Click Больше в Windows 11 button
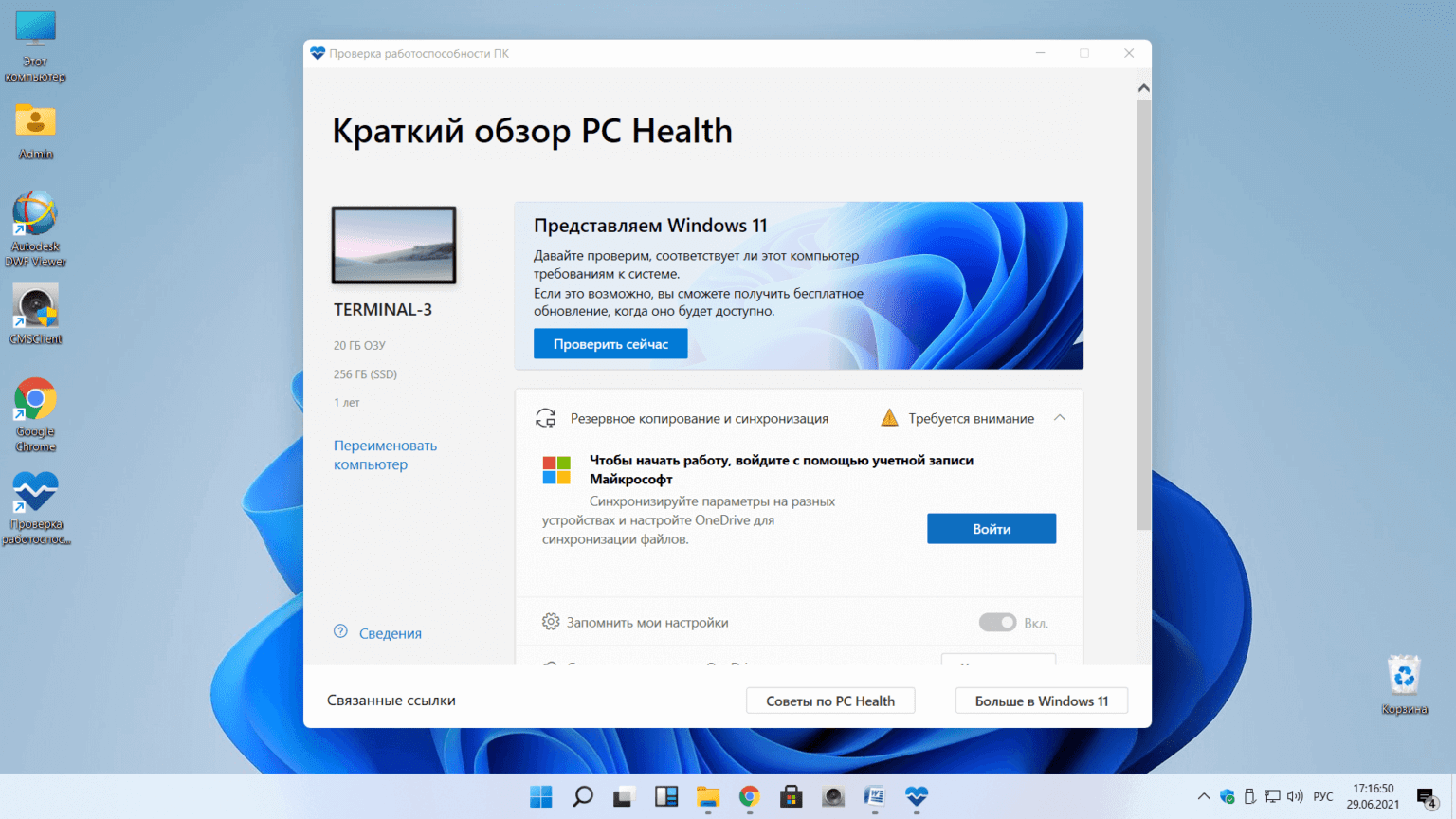This screenshot has height=819, width=1456. point(1041,701)
